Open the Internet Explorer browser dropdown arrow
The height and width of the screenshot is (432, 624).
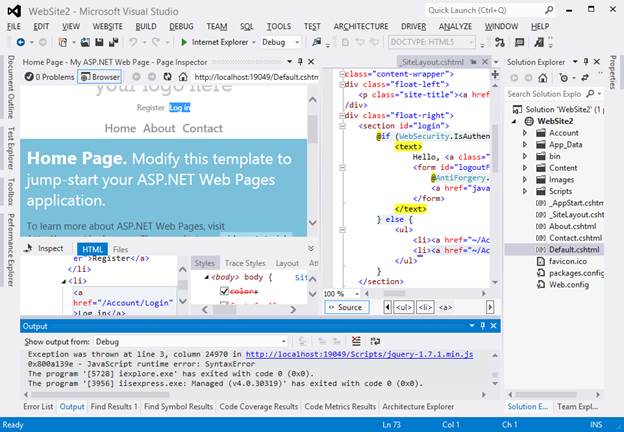pyautogui.click(x=254, y=42)
